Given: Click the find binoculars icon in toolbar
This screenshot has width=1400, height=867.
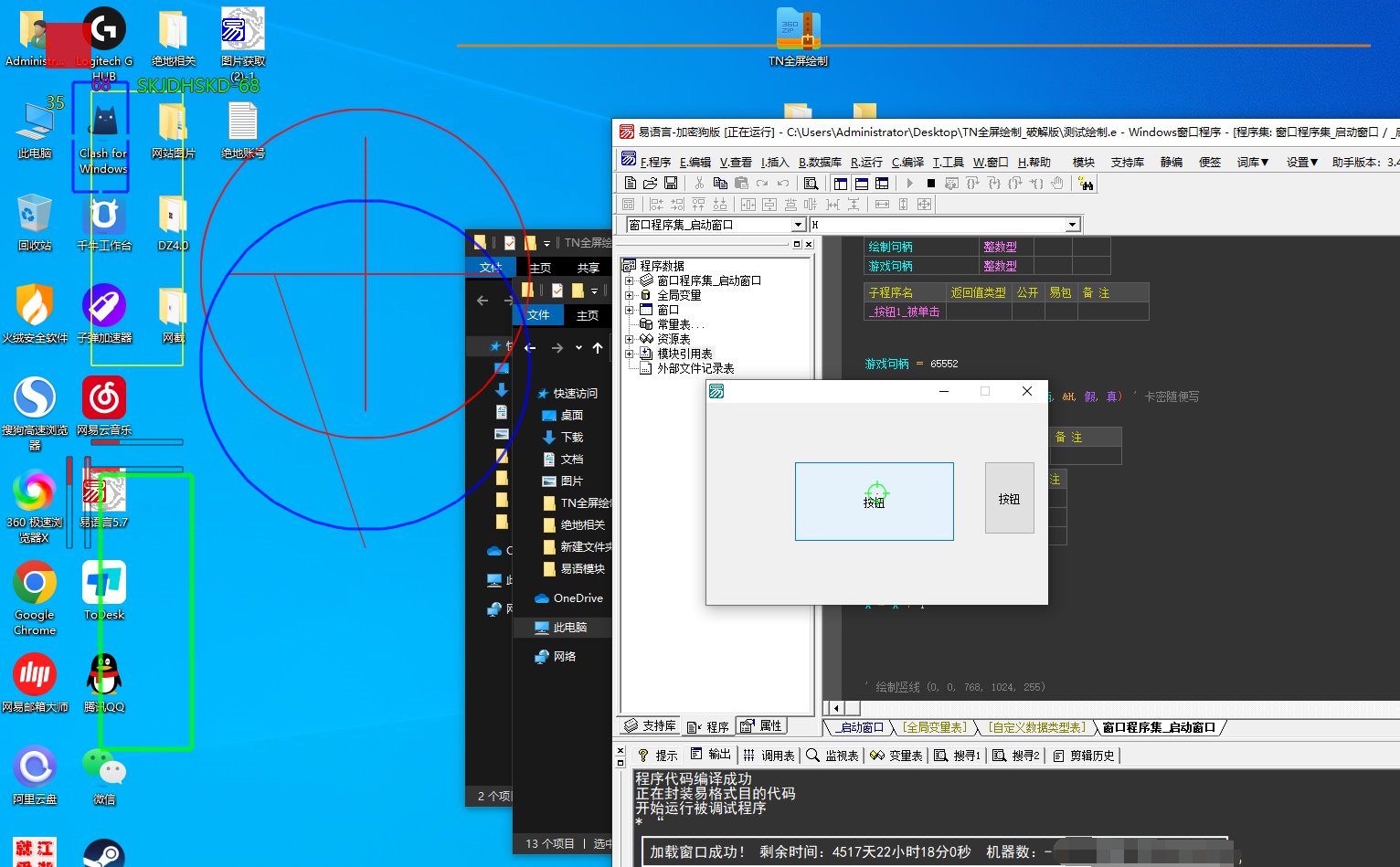Looking at the screenshot, I should click(x=1086, y=184).
